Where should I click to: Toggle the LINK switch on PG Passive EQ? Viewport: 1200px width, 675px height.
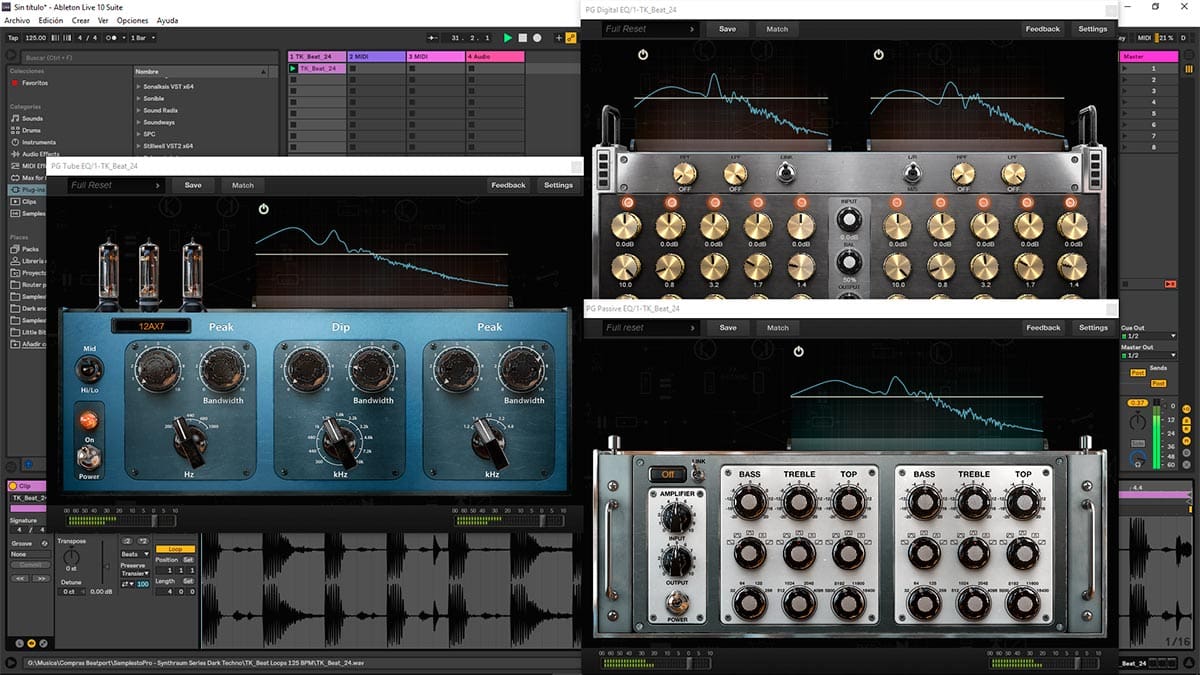click(699, 473)
